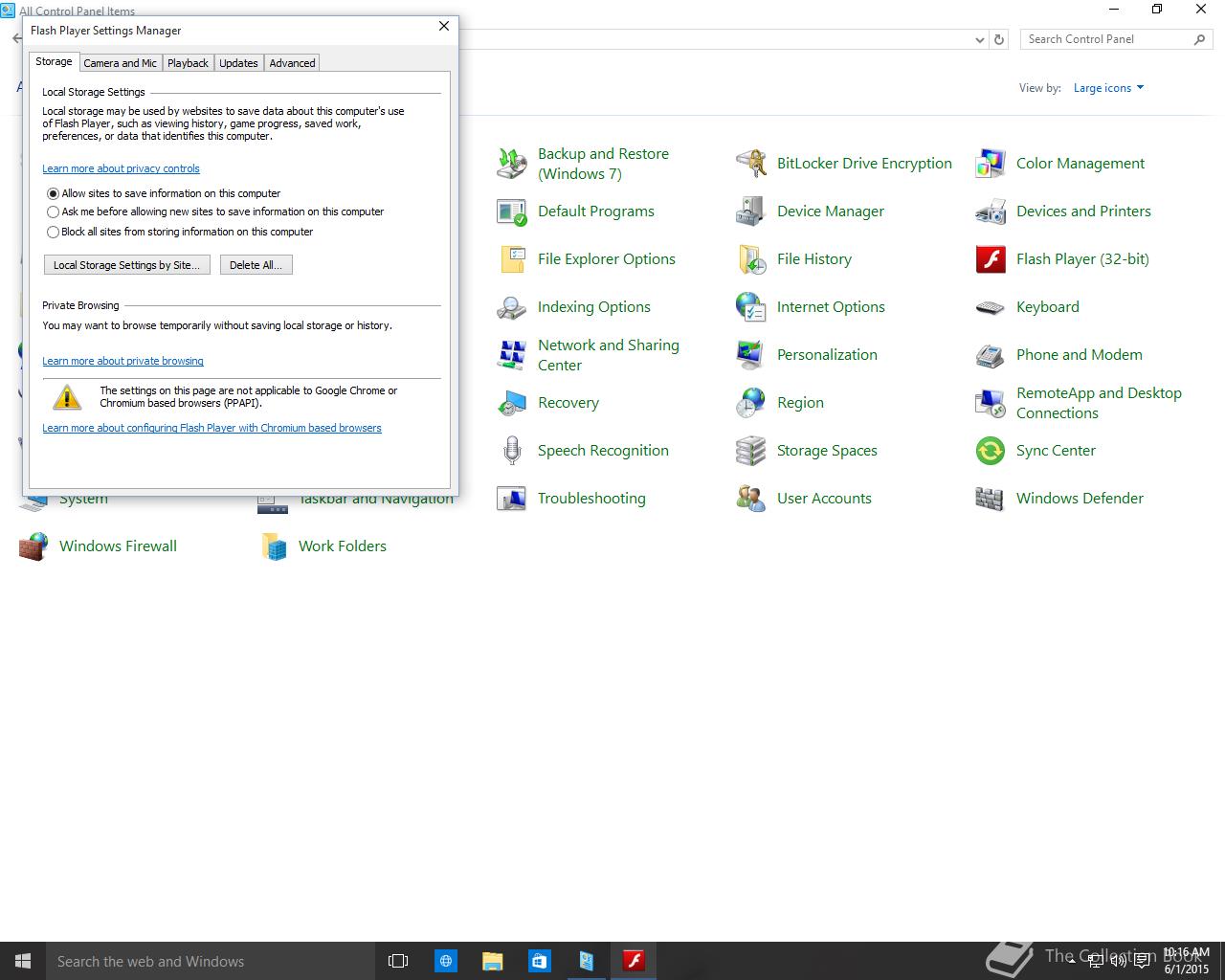Open Windows Defender icon
1225x980 pixels.
tap(991, 499)
